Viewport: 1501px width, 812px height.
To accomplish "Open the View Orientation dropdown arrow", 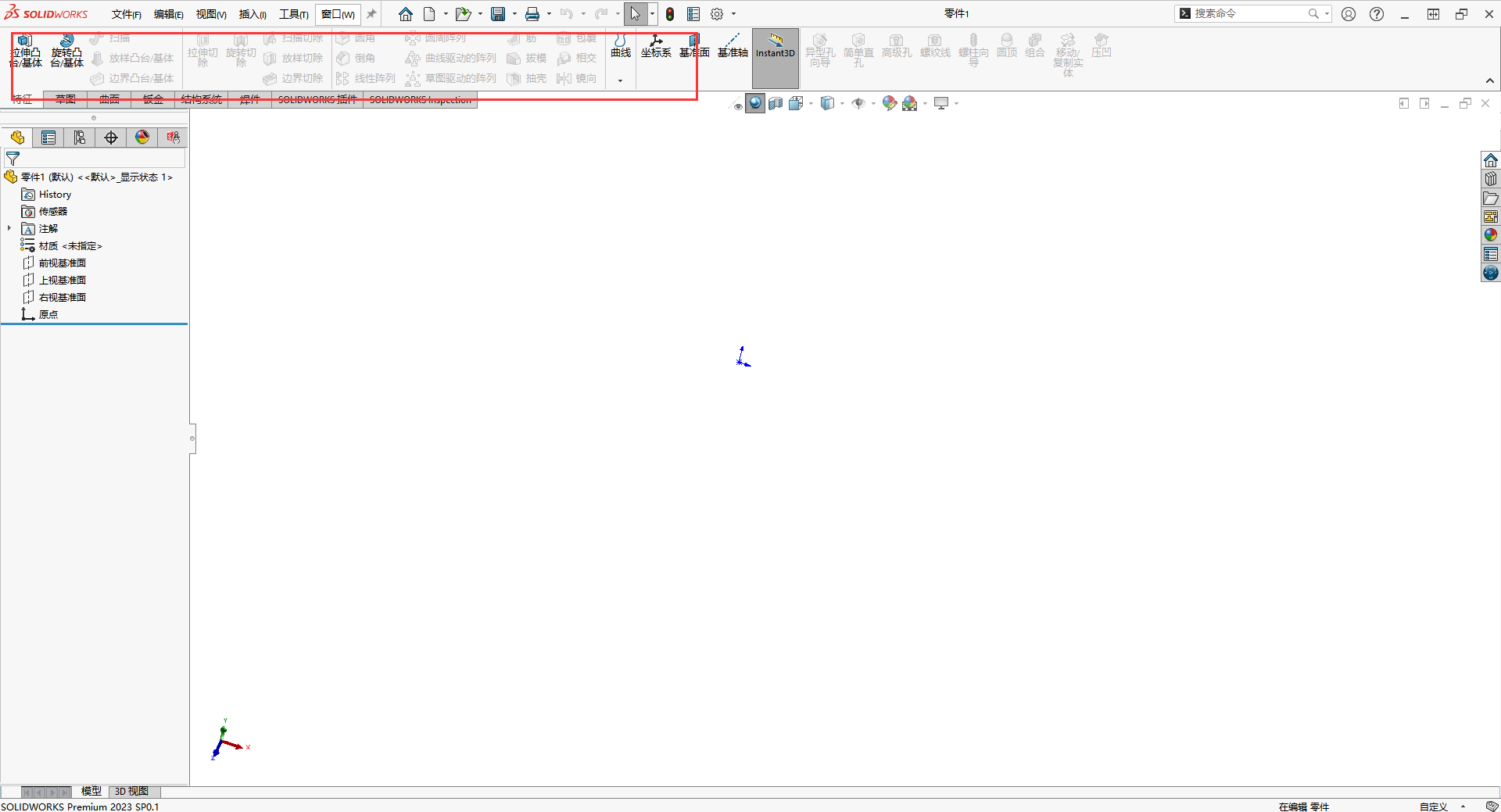I will (811, 103).
